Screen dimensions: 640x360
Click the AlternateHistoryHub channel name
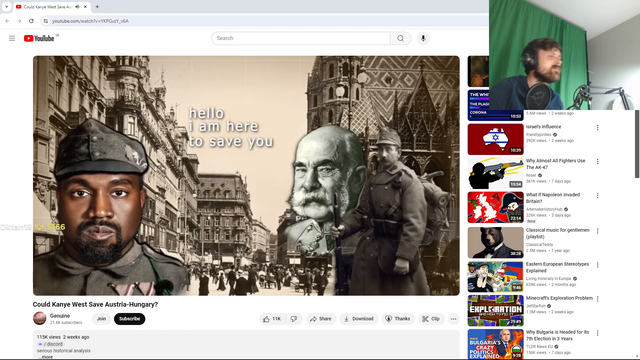point(544,209)
